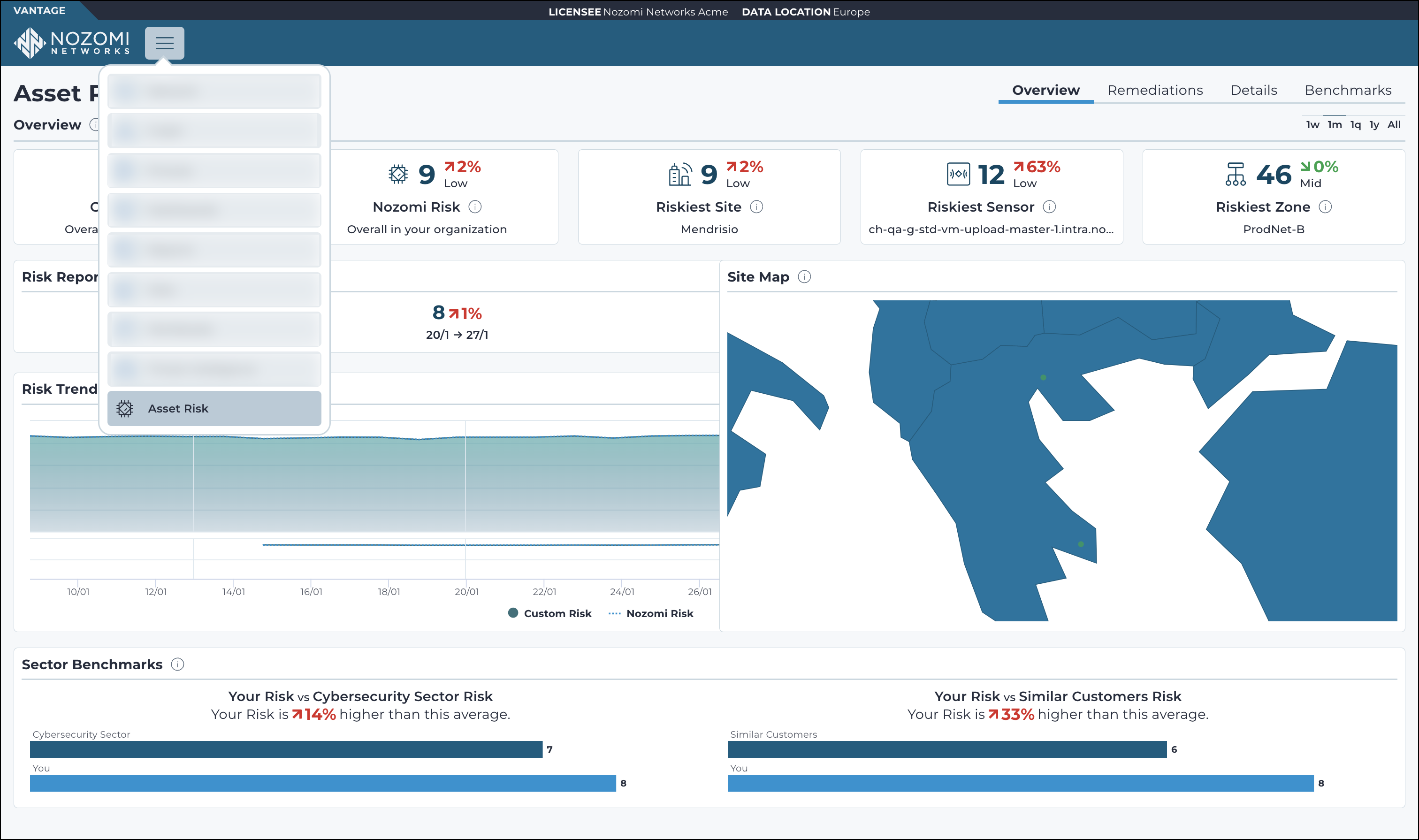The height and width of the screenshot is (840, 1419).
Task: Click the 33% higher similar customers indicator
Action: coord(1011,714)
